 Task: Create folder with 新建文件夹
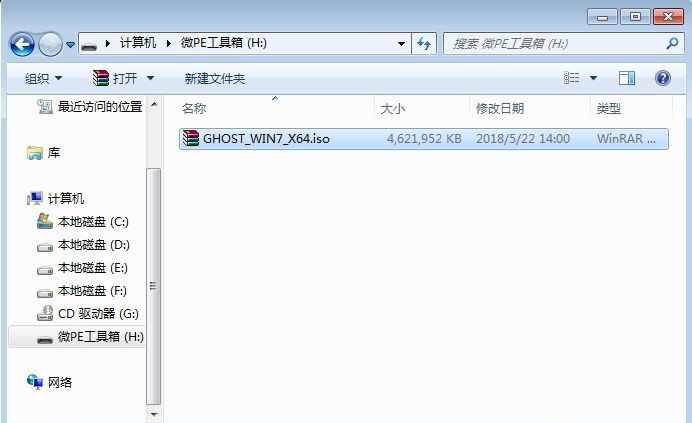(214, 79)
